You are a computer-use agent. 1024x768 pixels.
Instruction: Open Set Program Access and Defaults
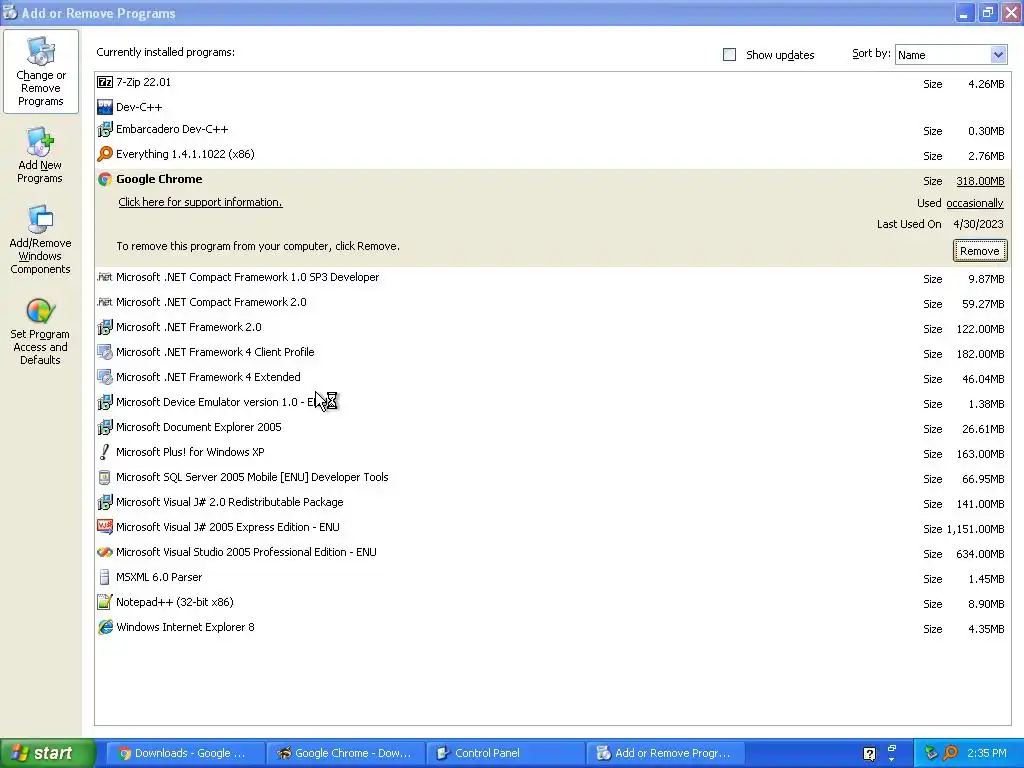point(40,332)
